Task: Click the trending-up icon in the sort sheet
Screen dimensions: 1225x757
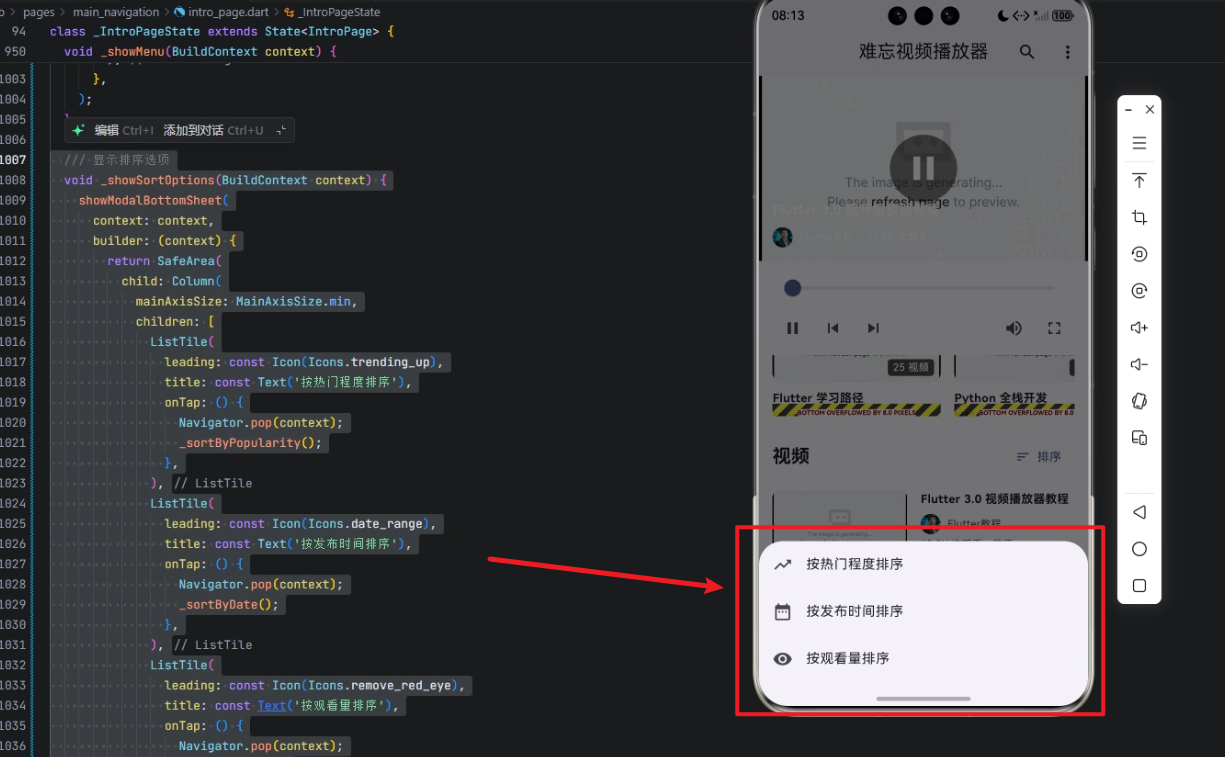Action: point(783,564)
